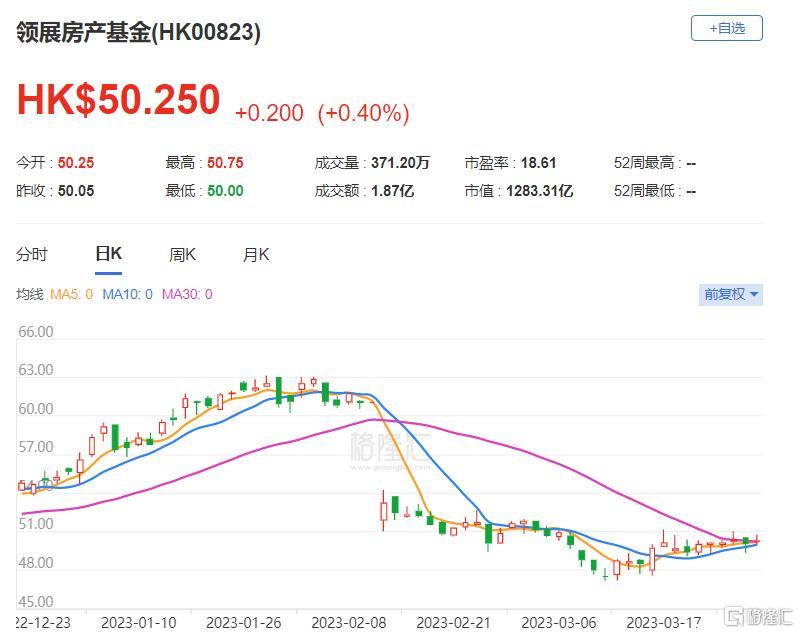
Task: Click the 45.00 y-axis price label
Action: tap(36, 601)
